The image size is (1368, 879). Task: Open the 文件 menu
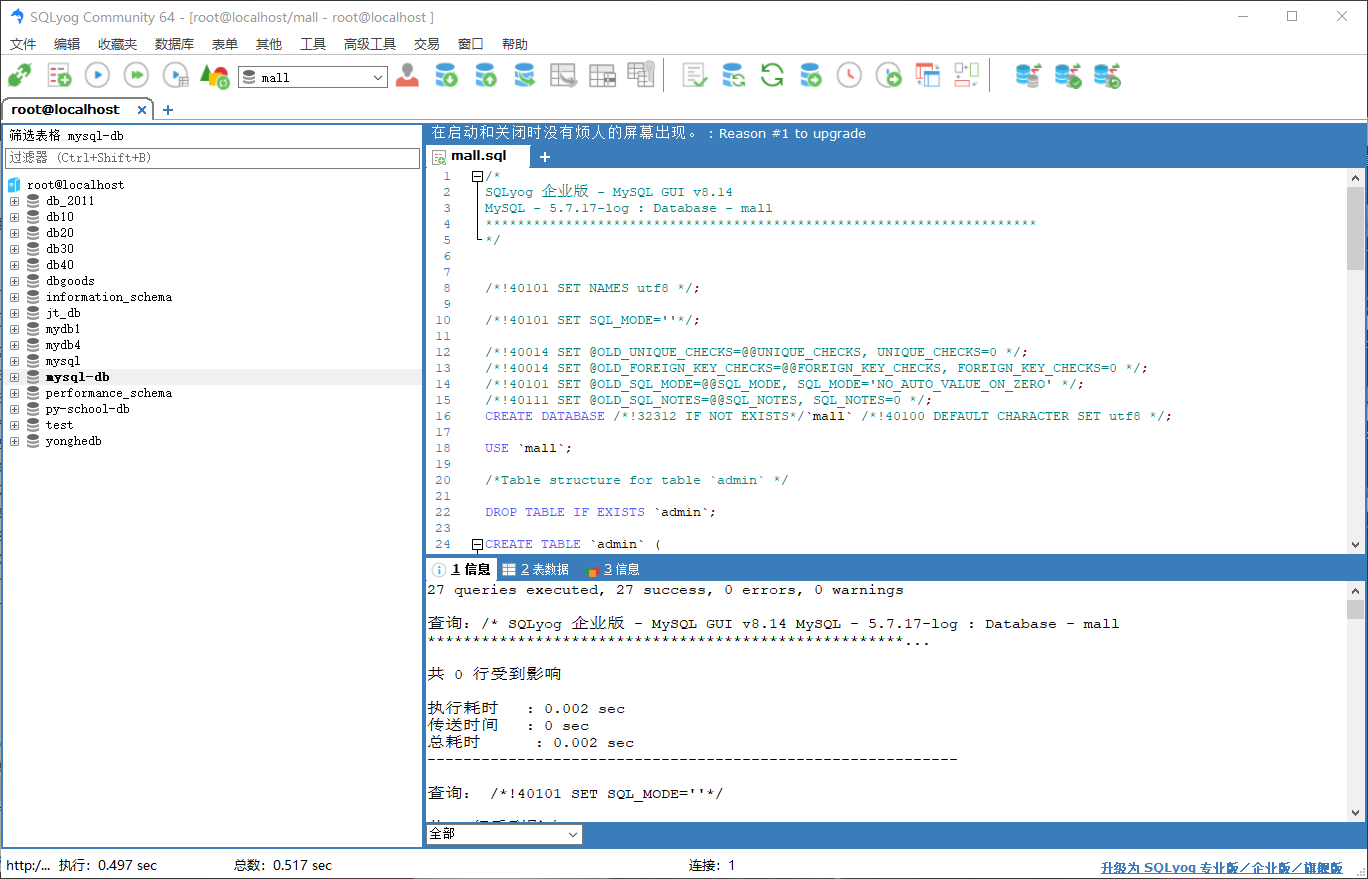point(23,44)
